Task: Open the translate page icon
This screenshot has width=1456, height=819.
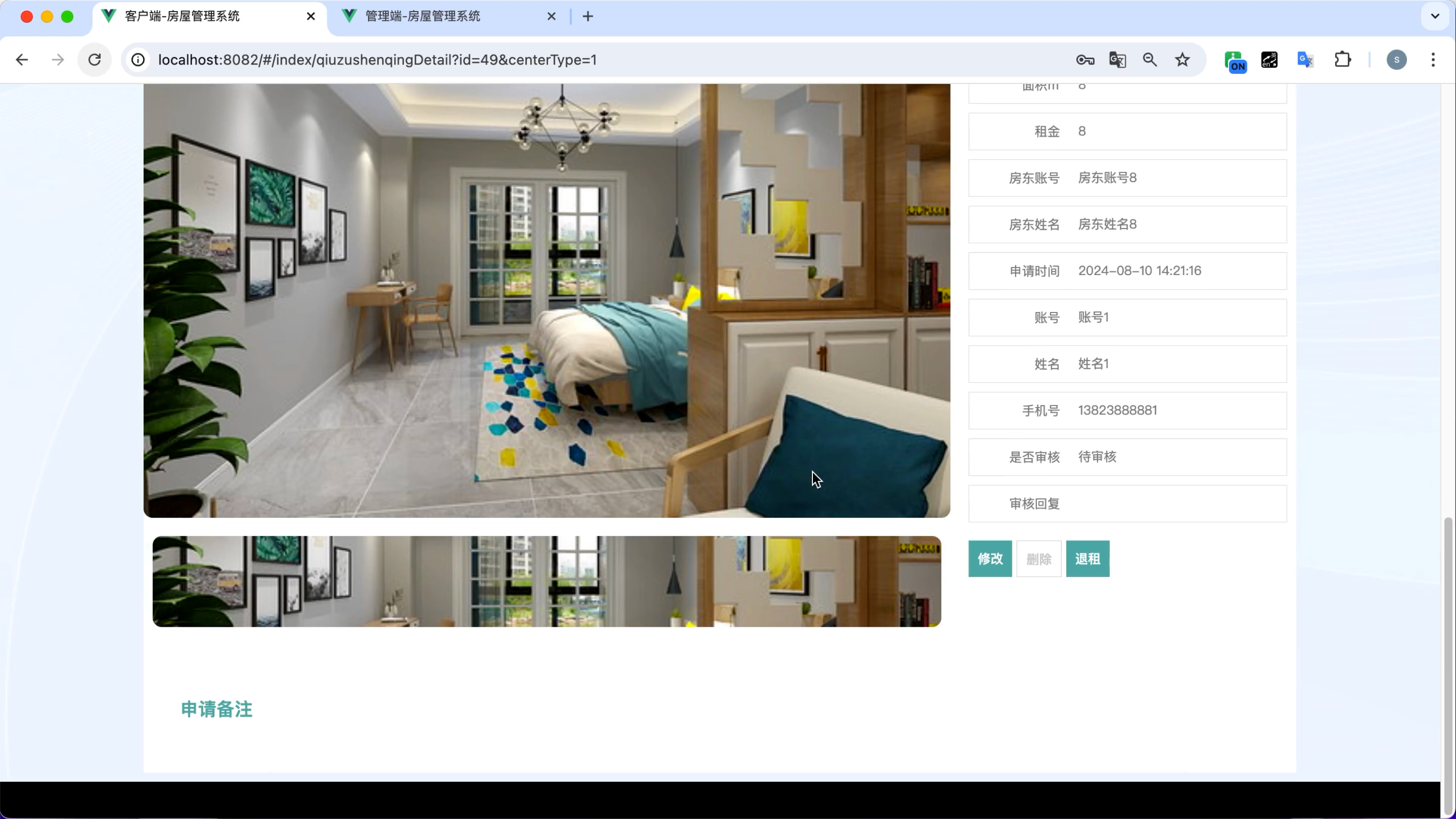Action: click(x=1117, y=60)
